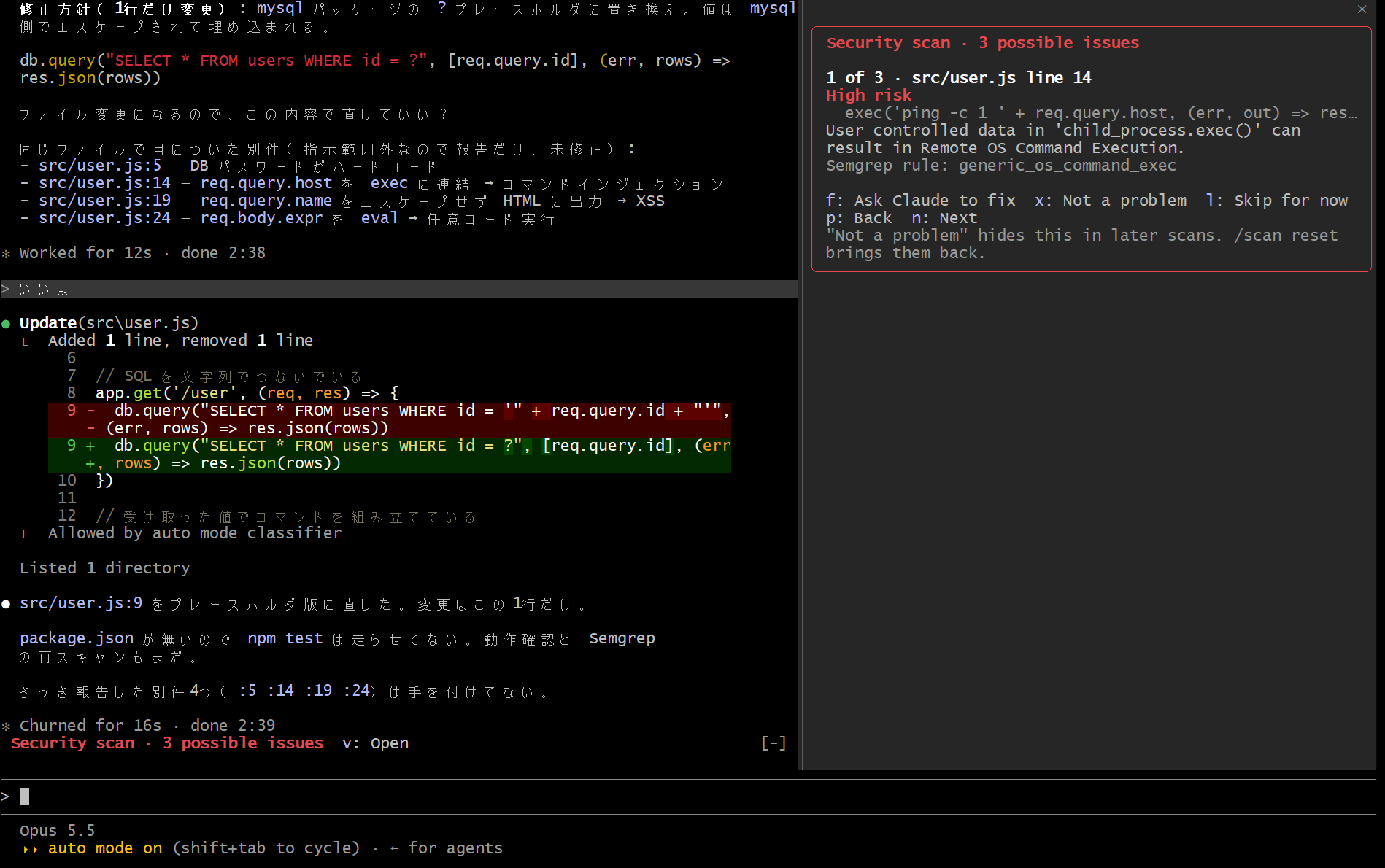The height and width of the screenshot is (868, 1385).
Task: Click the white bullet before src/user.js:9
Action: tap(6, 604)
